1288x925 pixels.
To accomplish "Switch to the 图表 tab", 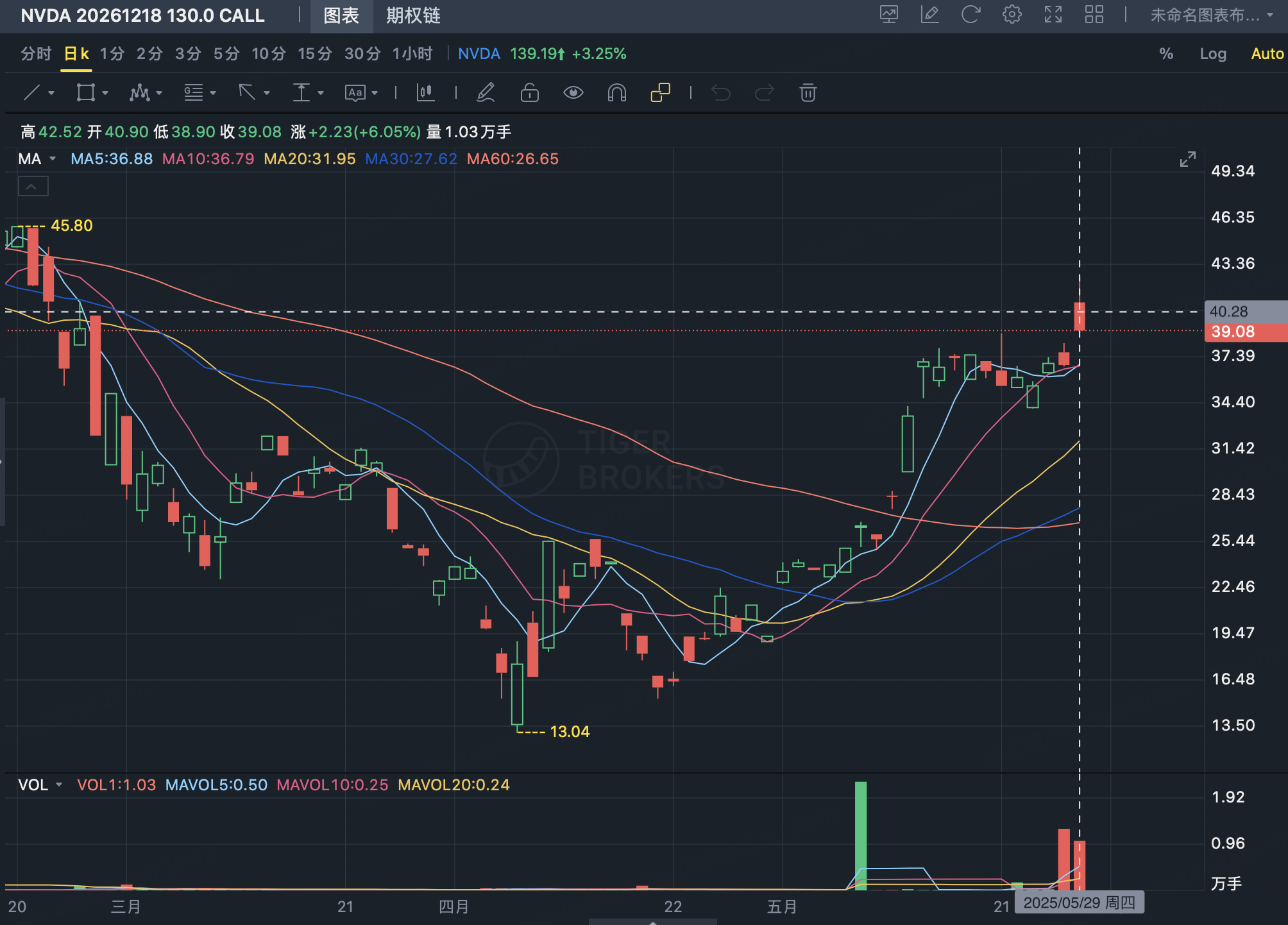I will coord(341,16).
